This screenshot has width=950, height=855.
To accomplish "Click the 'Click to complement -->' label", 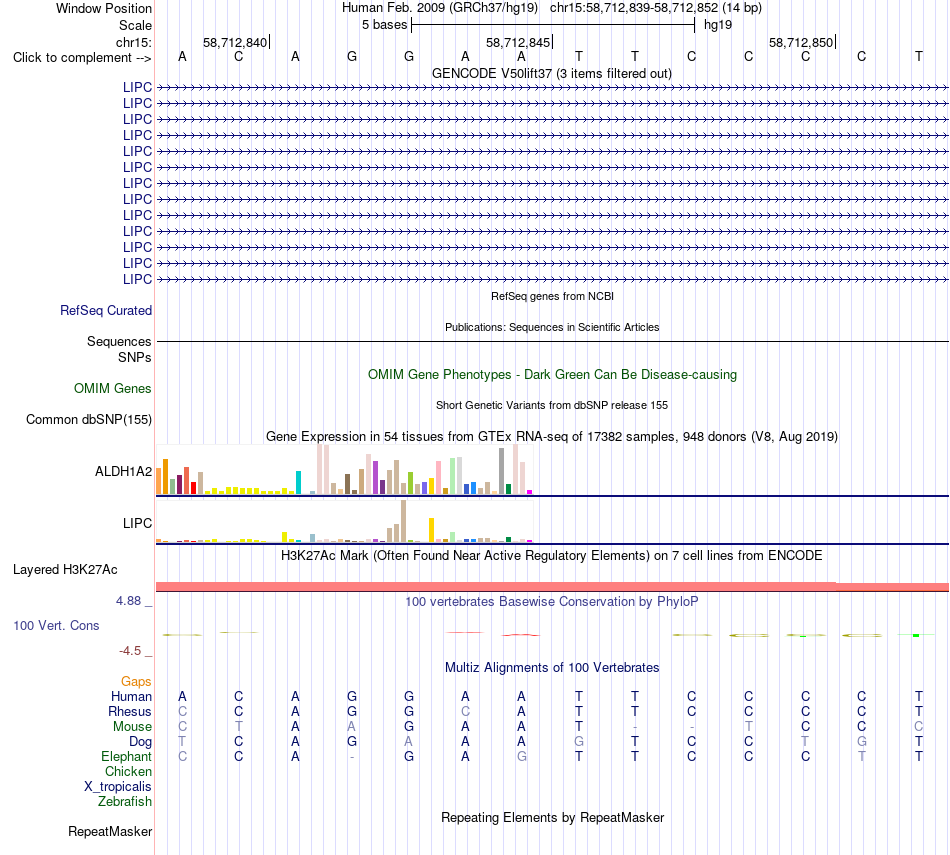I will coord(82,58).
